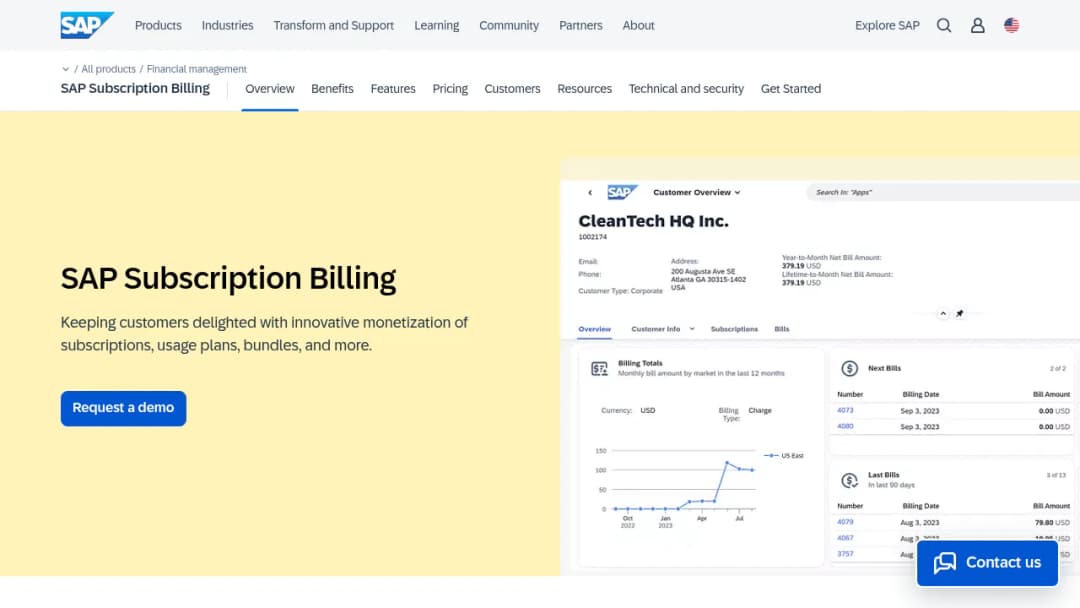
Task: Expand the breadcrumb chevron
Action: click(x=65, y=69)
